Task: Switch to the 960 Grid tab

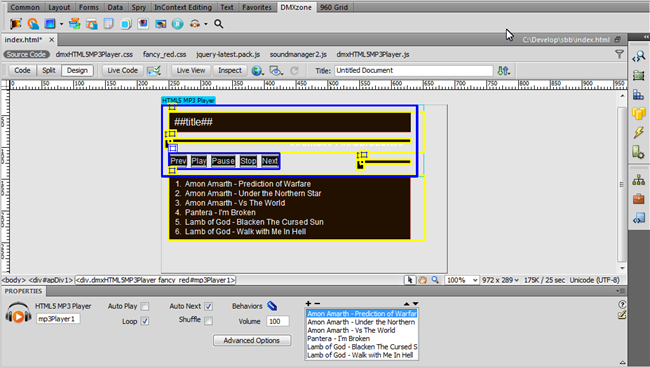Action: [x=334, y=7]
